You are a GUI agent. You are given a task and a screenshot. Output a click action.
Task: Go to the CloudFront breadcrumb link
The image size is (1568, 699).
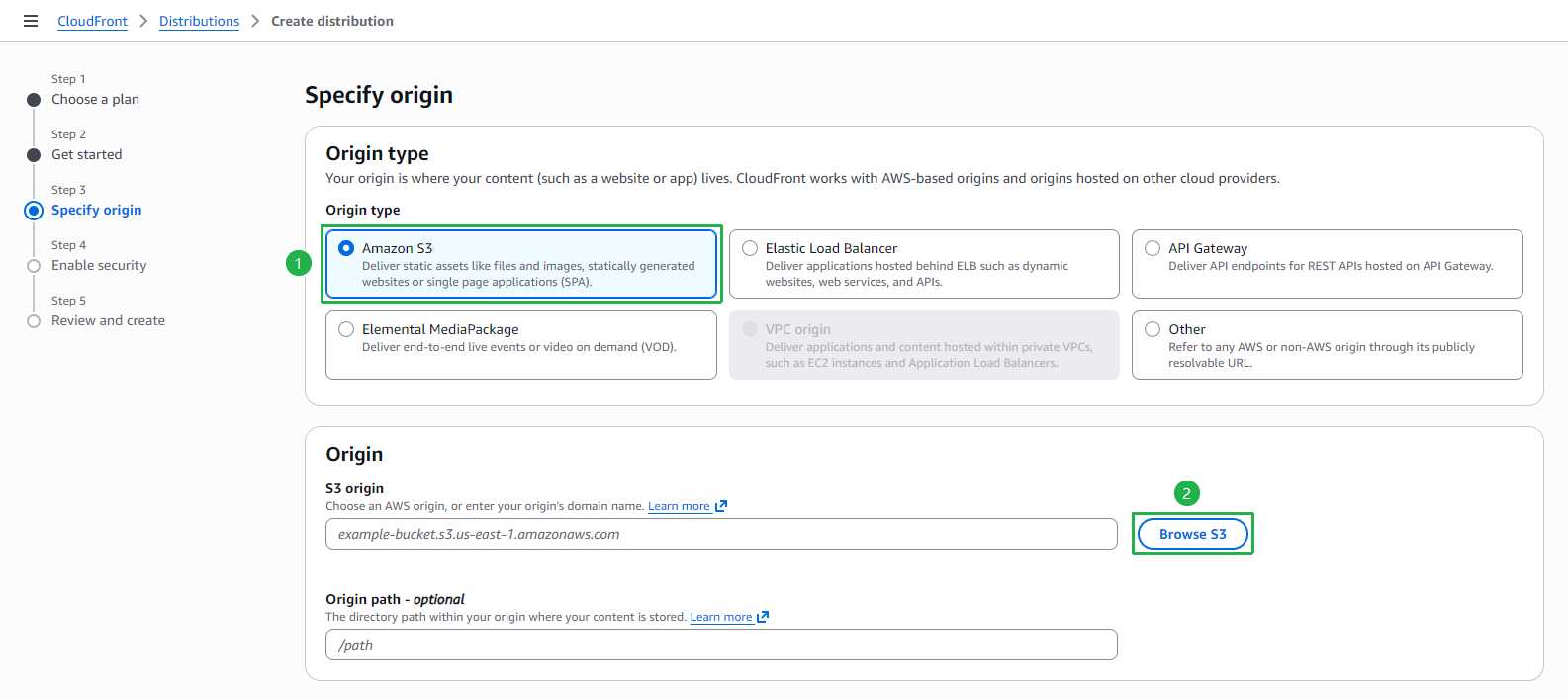coord(92,21)
